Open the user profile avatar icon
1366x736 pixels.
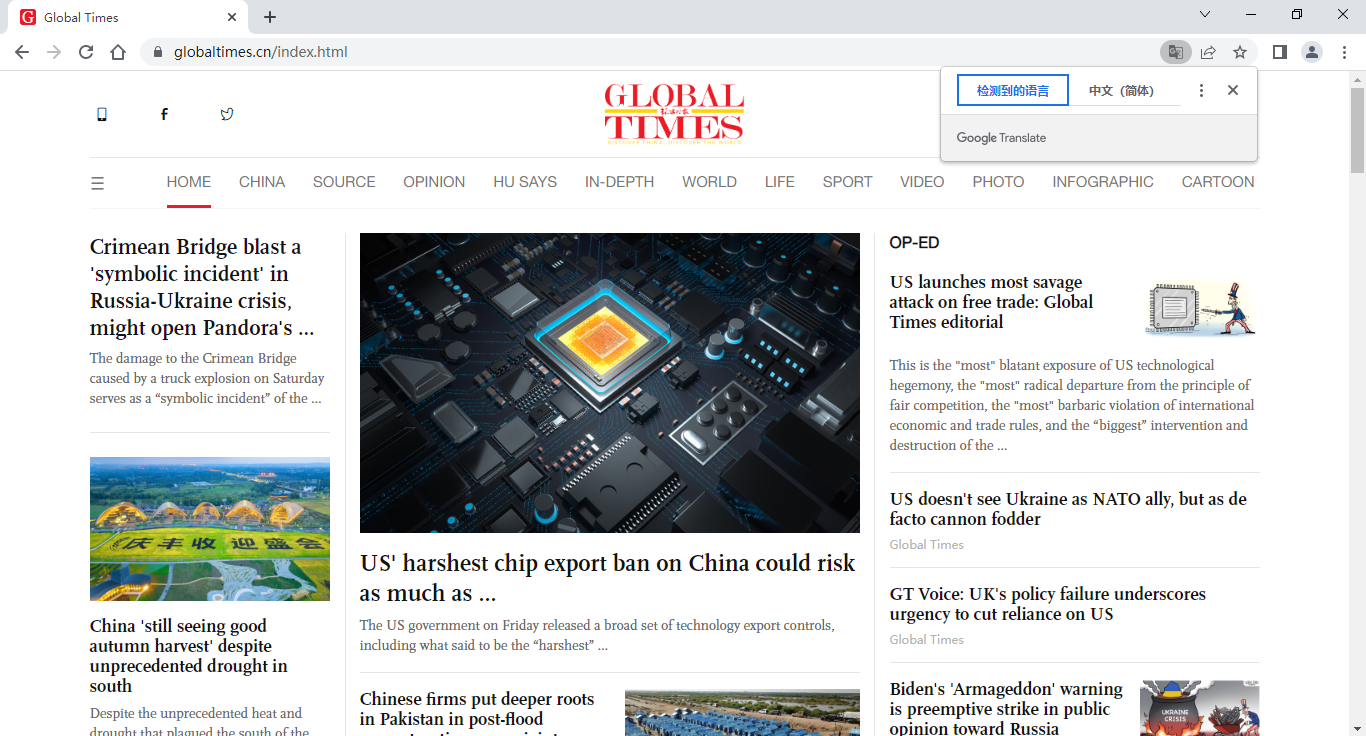1312,52
